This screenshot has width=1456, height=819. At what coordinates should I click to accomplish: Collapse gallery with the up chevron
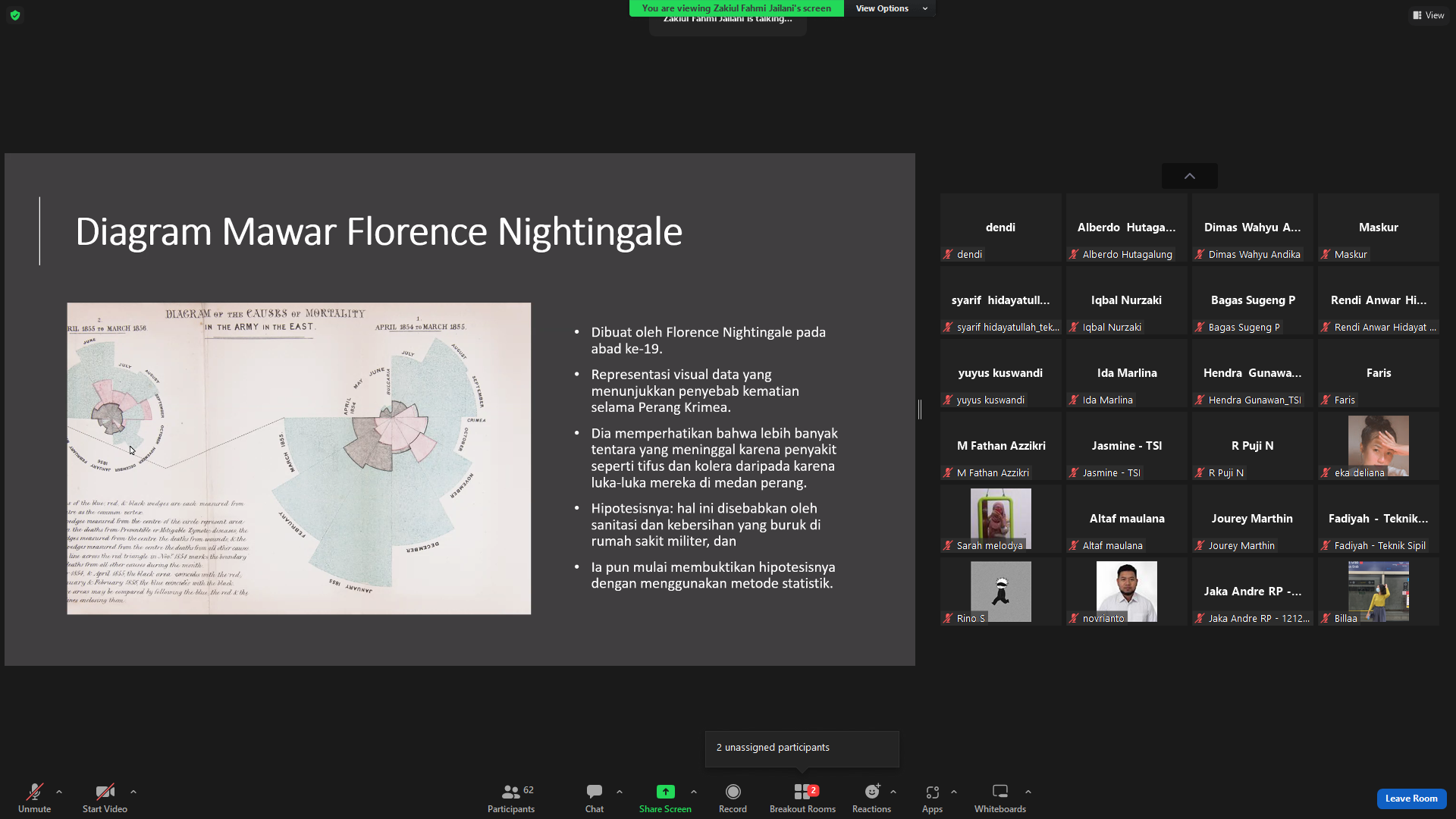tap(1190, 176)
